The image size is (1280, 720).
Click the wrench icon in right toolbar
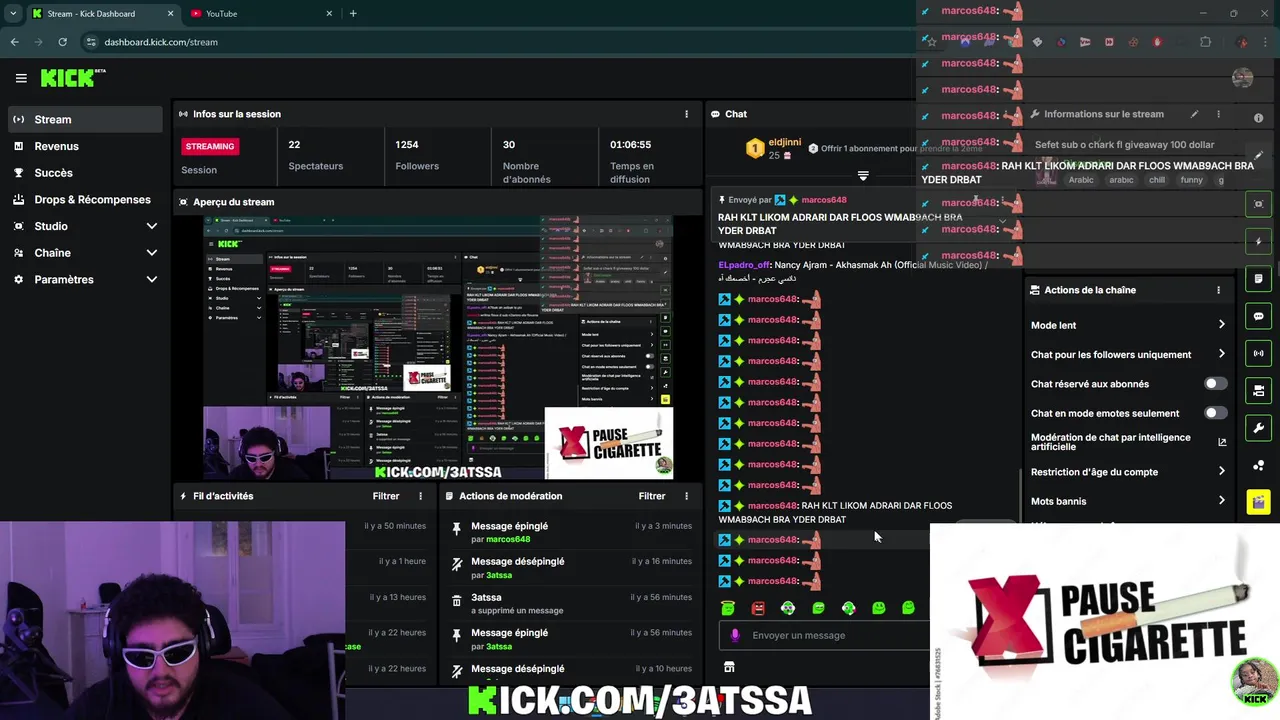(1258, 428)
